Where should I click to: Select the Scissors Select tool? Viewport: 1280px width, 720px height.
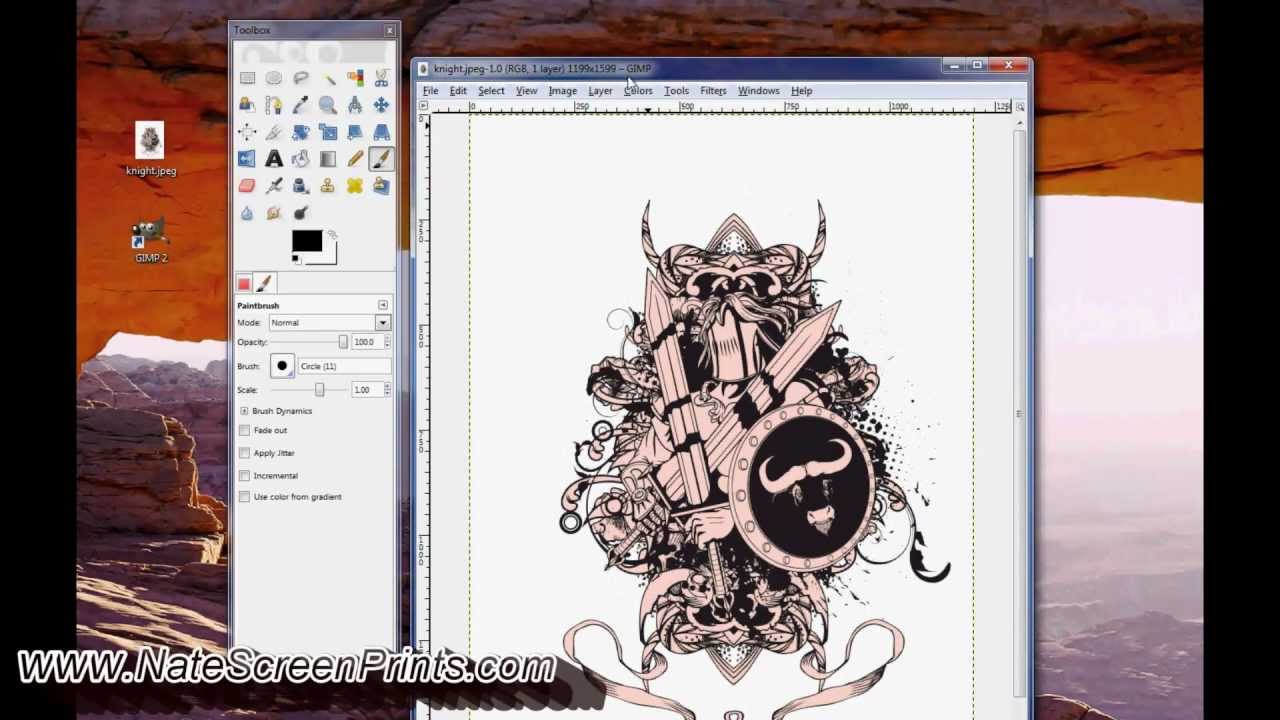(381, 78)
